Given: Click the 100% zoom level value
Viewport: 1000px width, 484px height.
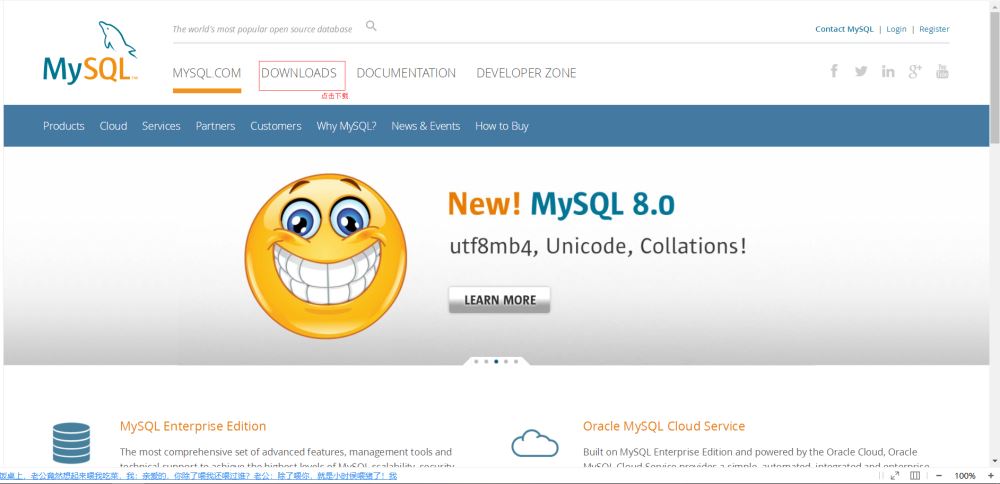Looking at the screenshot, I should [x=964, y=476].
